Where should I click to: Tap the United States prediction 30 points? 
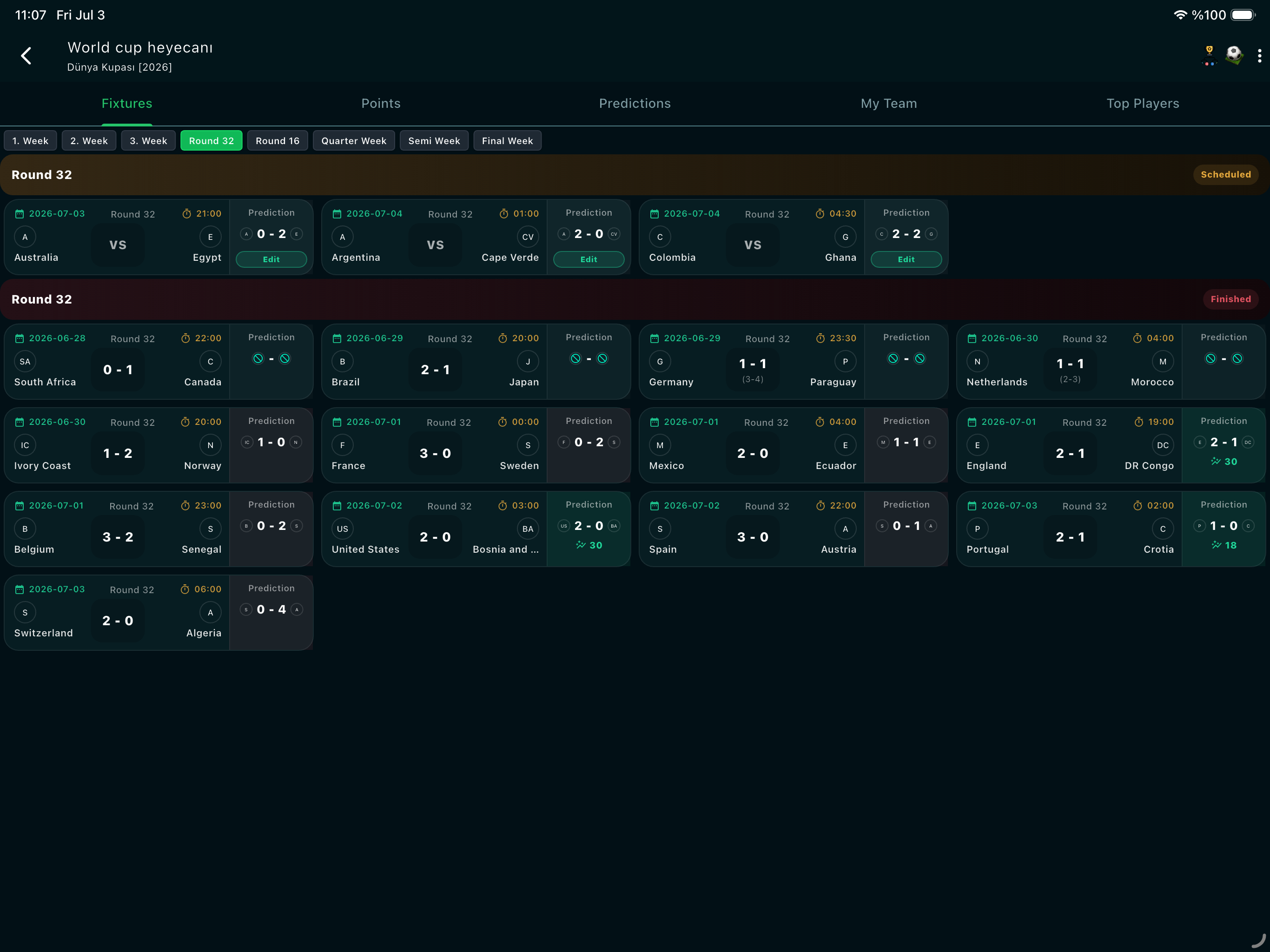(x=589, y=545)
